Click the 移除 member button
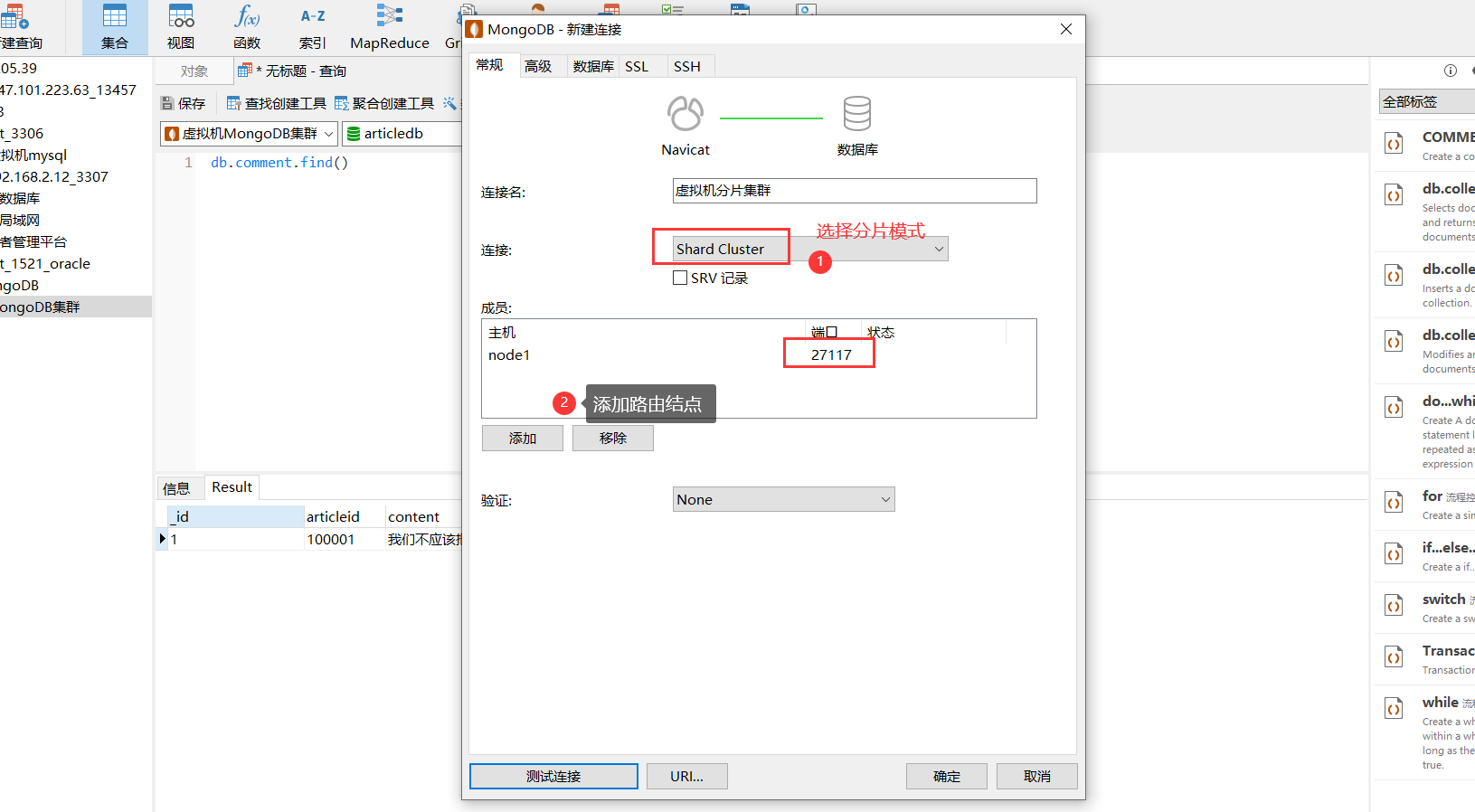 (613, 438)
